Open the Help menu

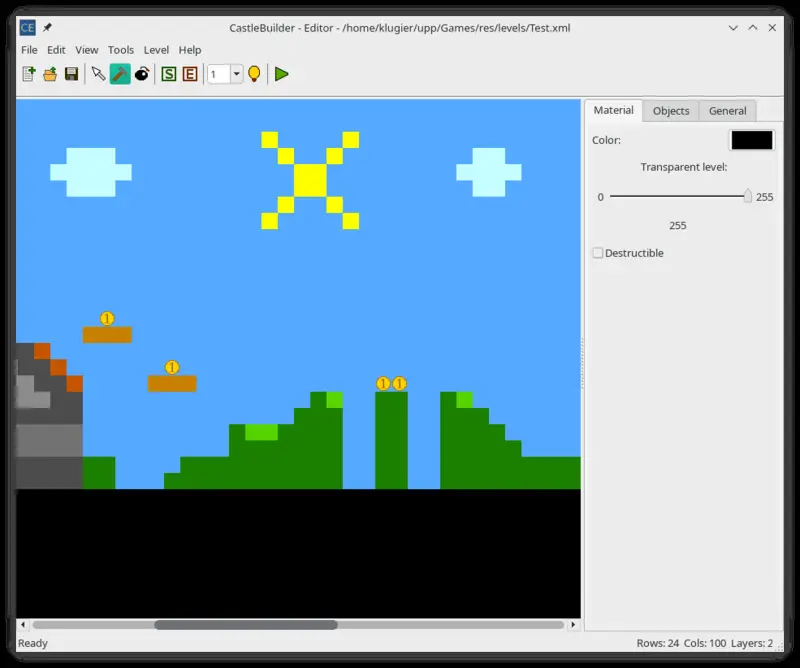190,49
